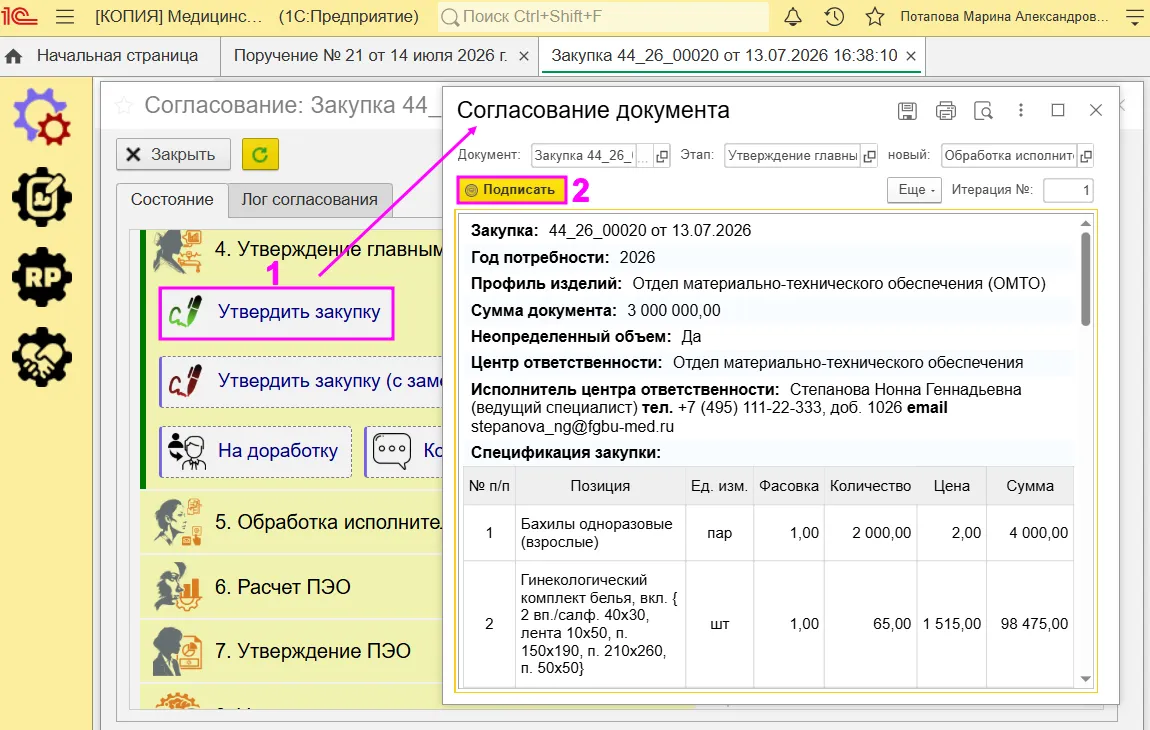Viewport: 1150px width, 730px height.
Task: Open top-right settings dropdown arrow
Action: (x=1134, y=16)
